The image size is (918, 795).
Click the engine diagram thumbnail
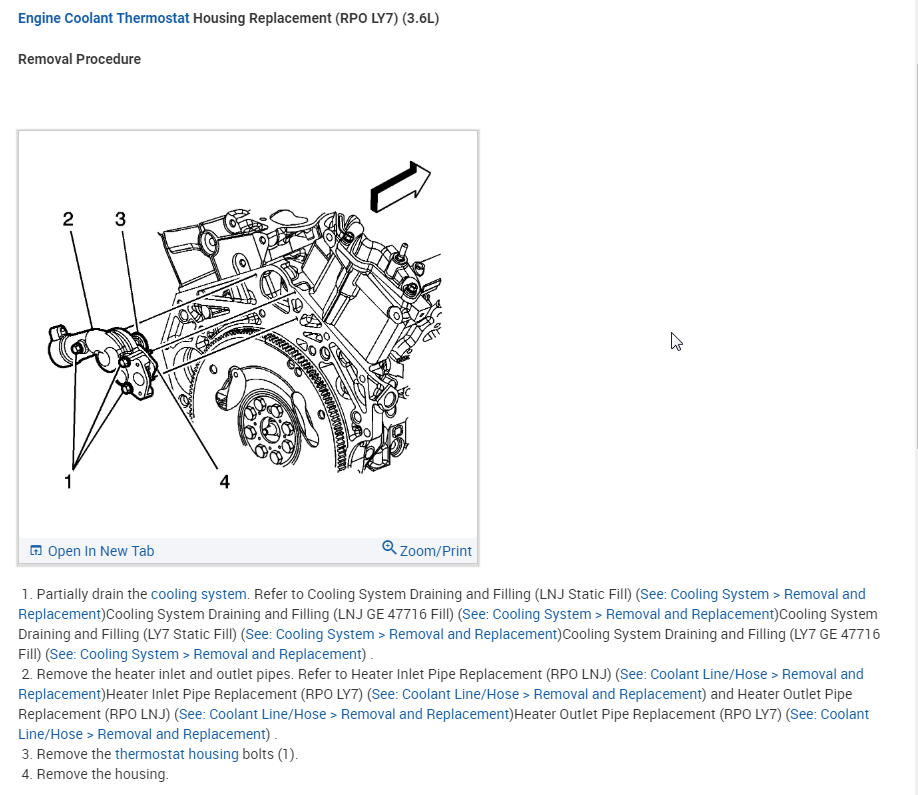point(248,334)
